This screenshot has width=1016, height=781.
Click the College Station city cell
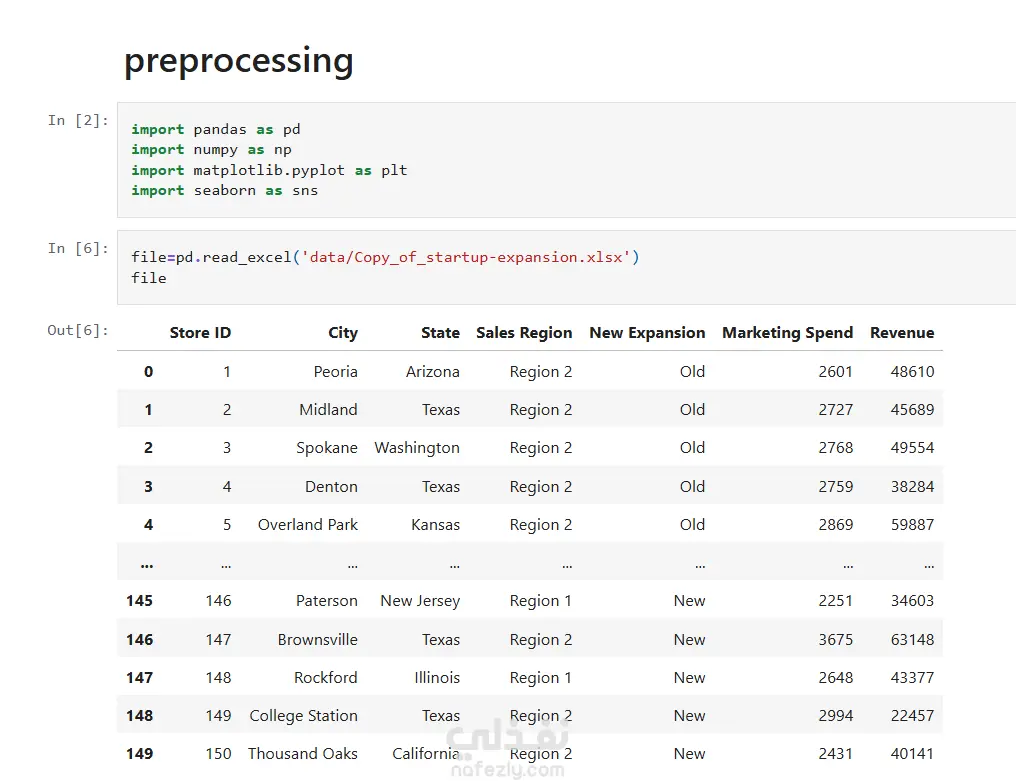303,716
